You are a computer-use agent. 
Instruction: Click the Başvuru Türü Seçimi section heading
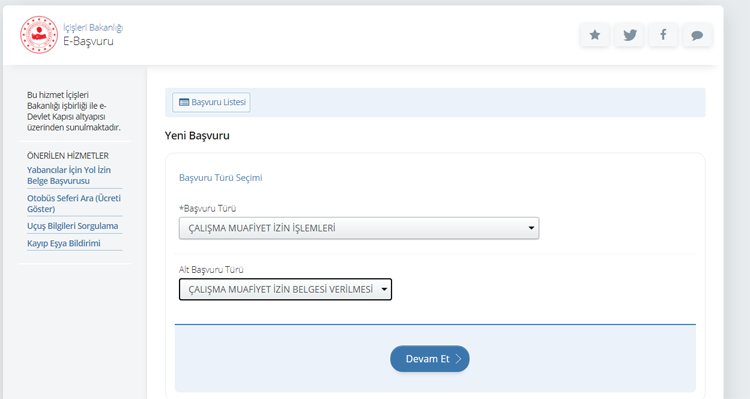pyautogui.click(x=221, y=177)
